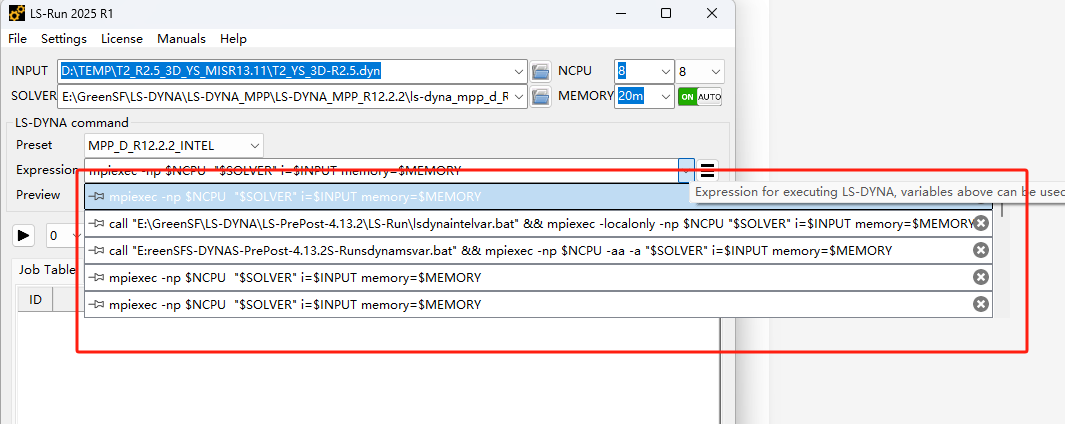1065x424 pixels.
Task: Remove the last expression entry in list
Action: (x=981, y=304)
